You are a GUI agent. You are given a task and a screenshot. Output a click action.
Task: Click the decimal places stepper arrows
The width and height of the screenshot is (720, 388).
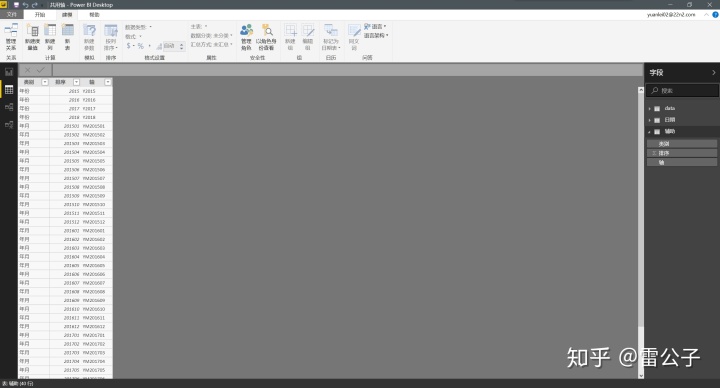tap(182, 46)
